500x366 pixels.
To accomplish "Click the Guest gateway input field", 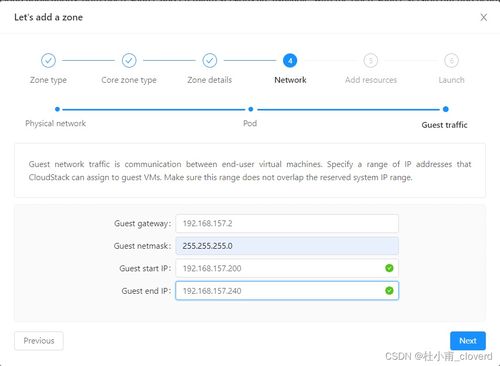I will [287, 223].
